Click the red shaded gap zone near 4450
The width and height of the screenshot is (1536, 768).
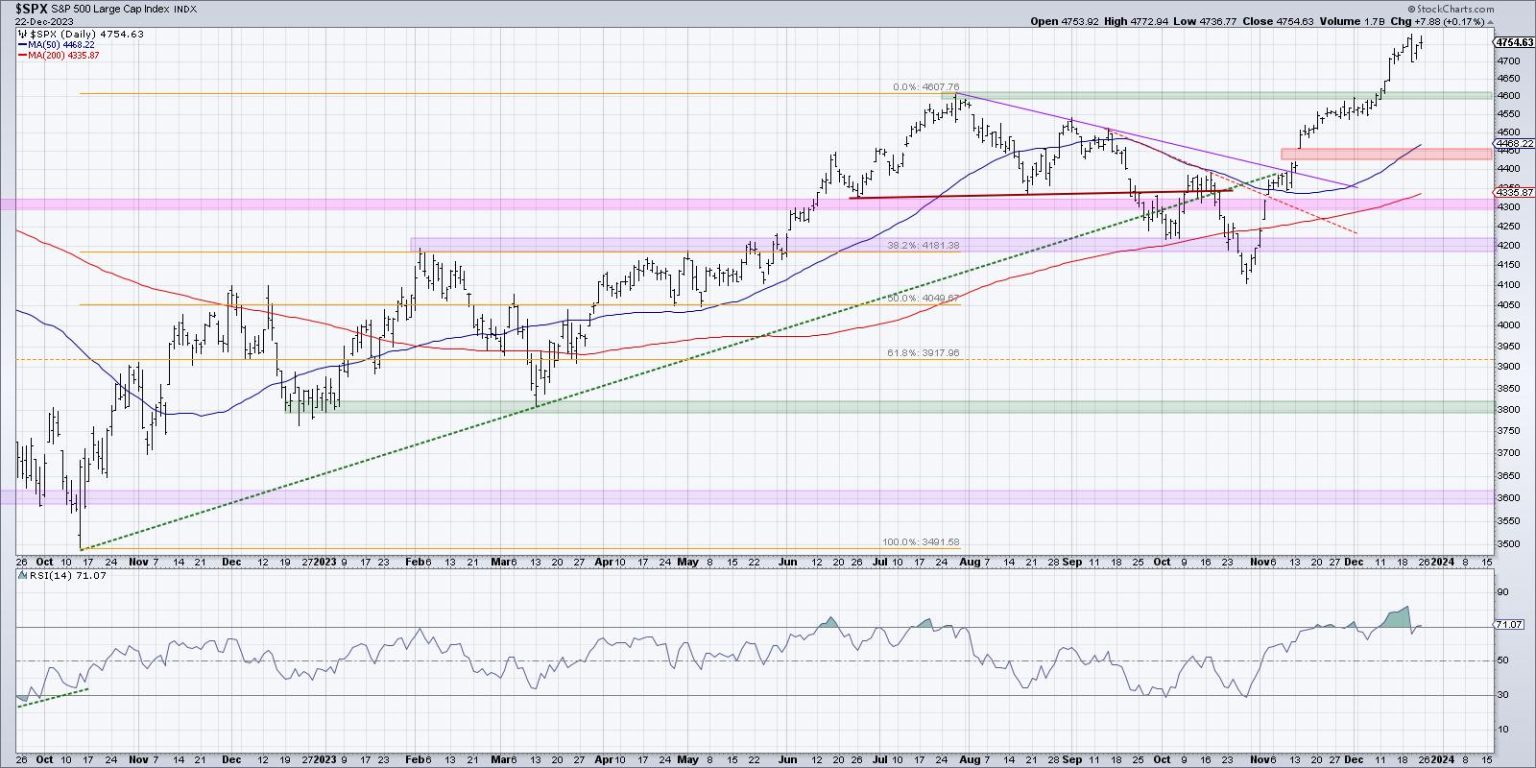(1385, 154)
